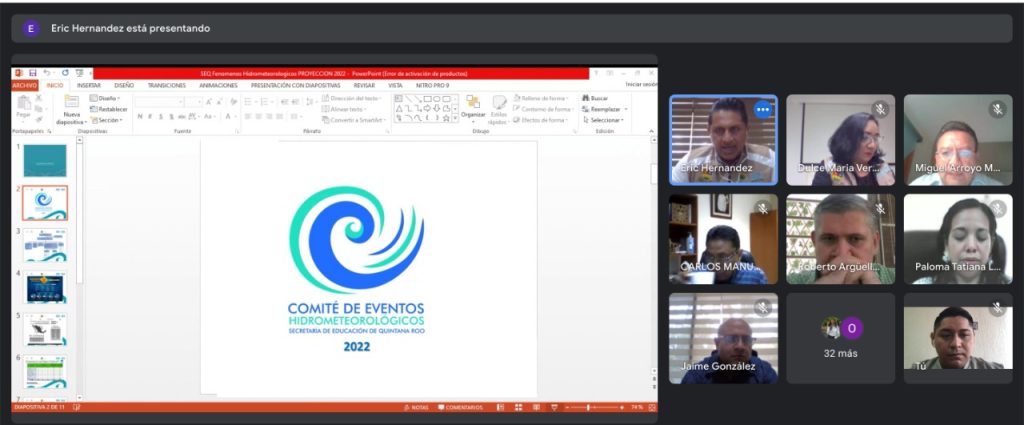This screenshot has width=1024, height=425.
Task: Expand the Diseño layout dropdown
Action: point(105,98)
